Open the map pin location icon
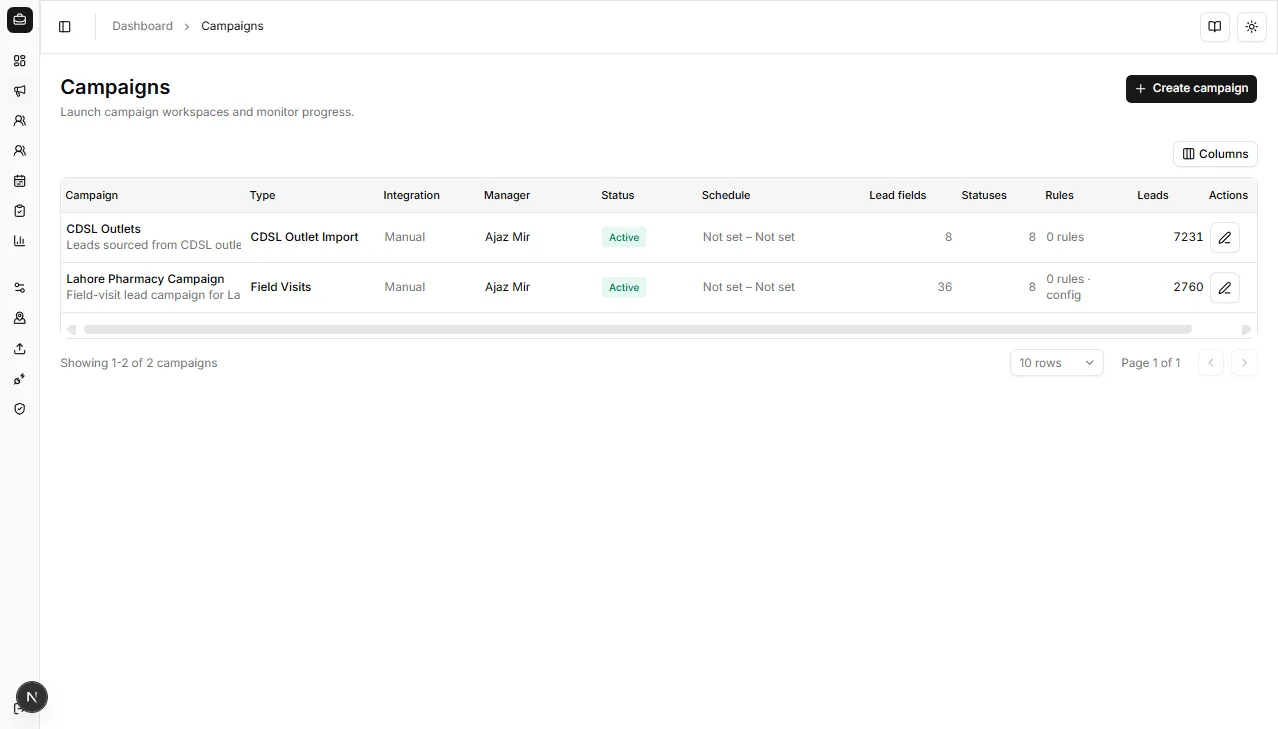The width and height of the screenshot is (1278, 729). pyautogui.click(x=19, y=318)
